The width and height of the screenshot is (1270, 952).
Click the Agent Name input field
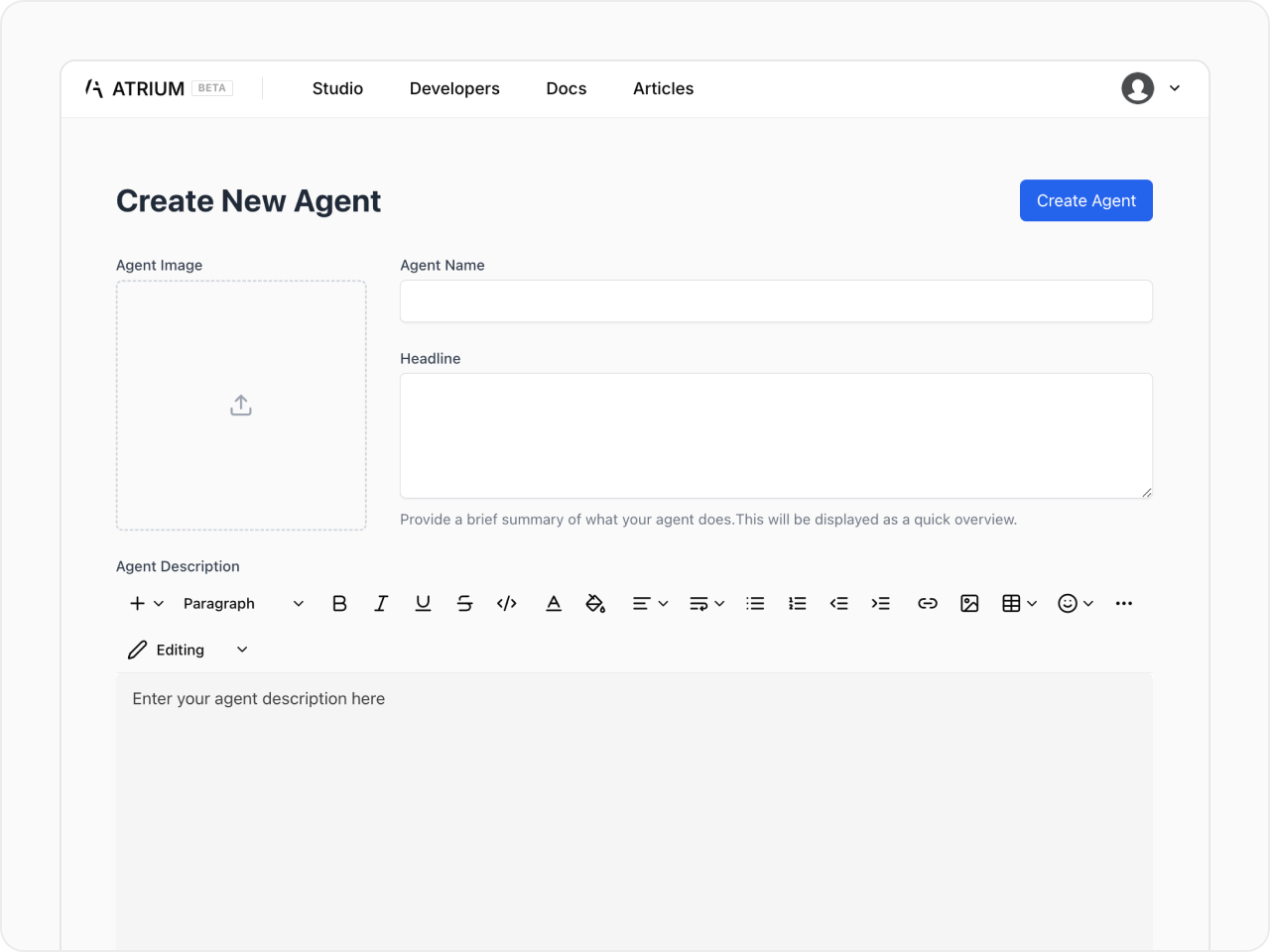coord(776,301)
